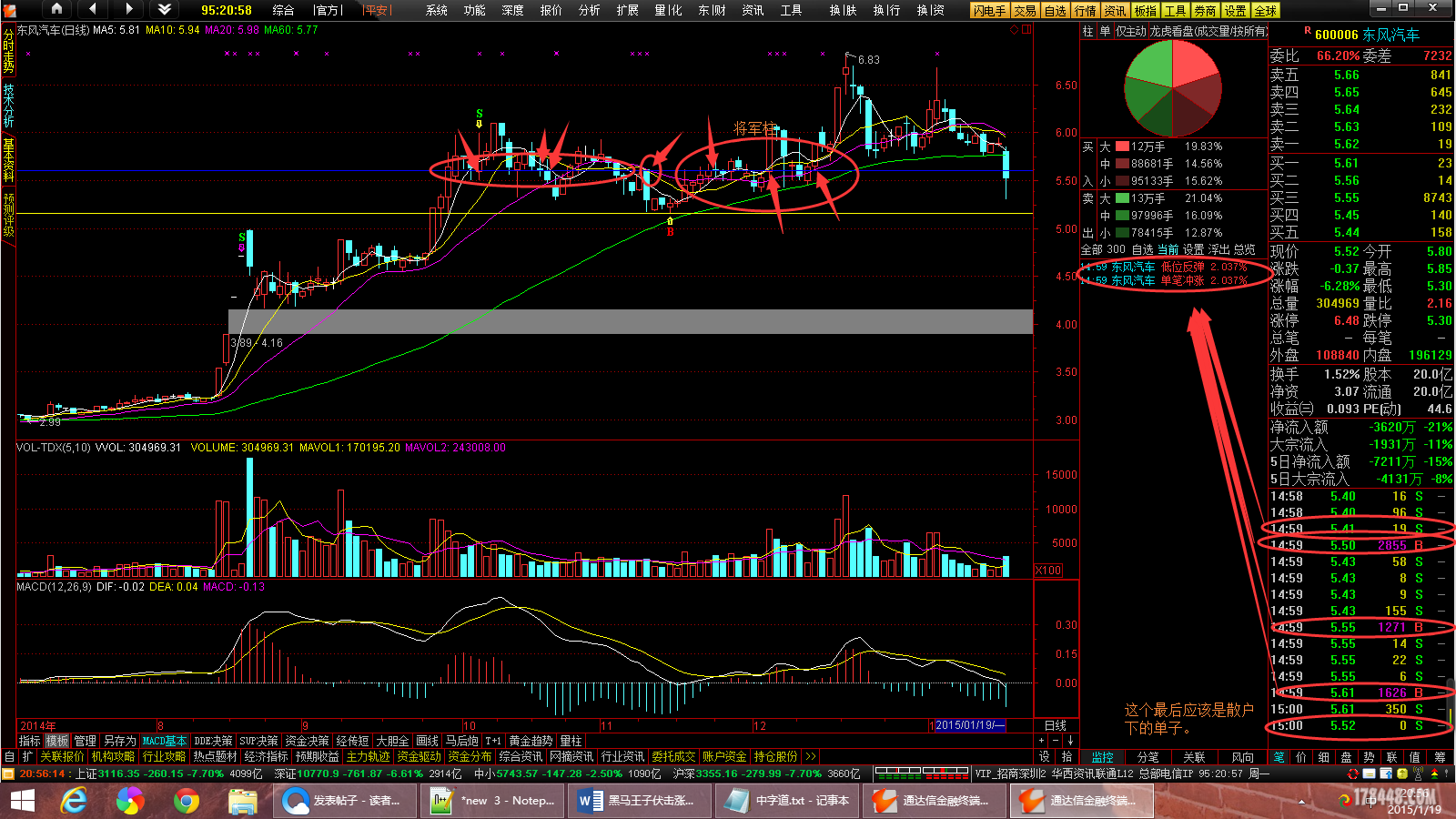
Task: Click the X100 volume scale label
Action: tap(1048, 571)
